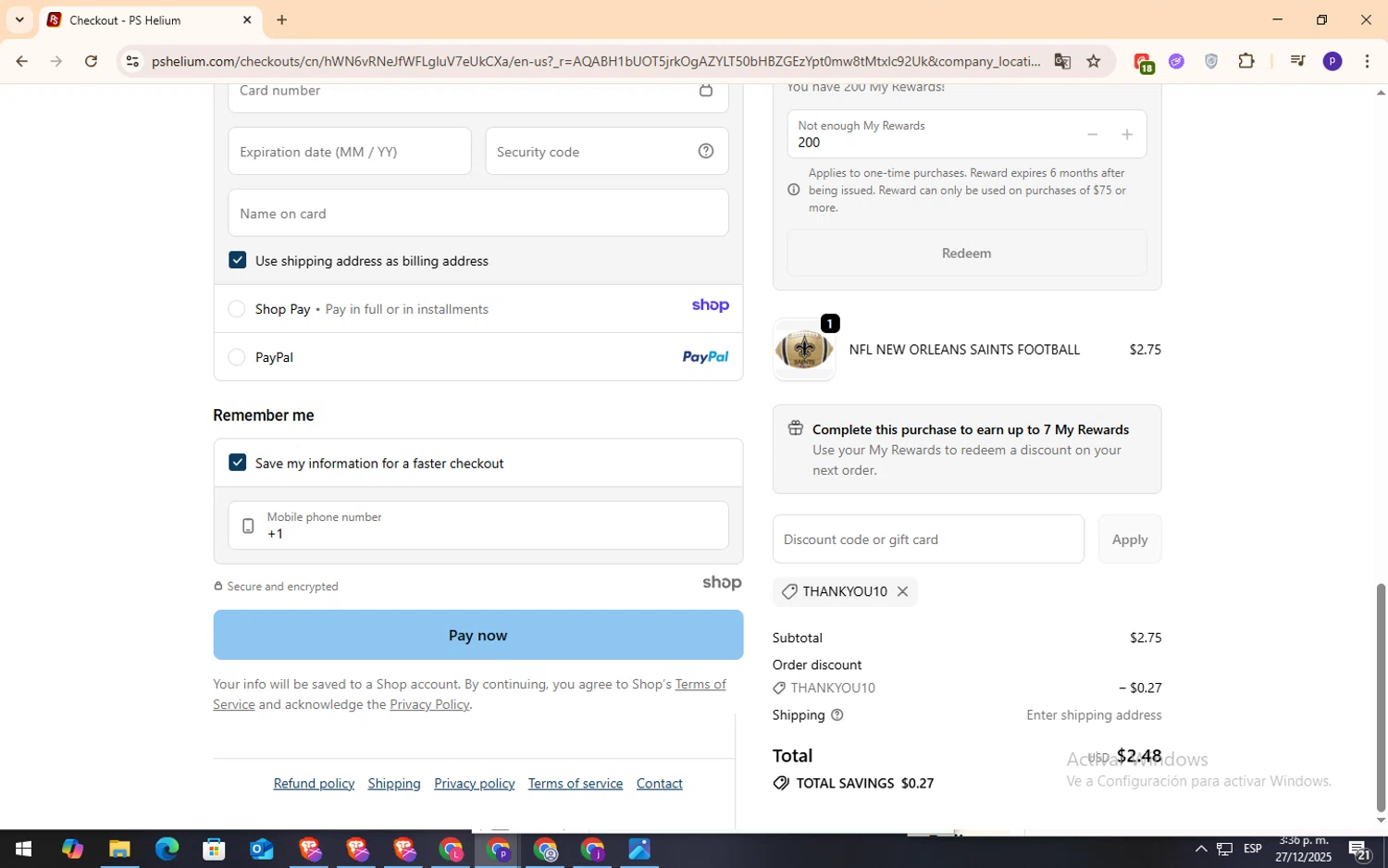Image resolution: width=1388 pixels, height=868 pixels.
Task: Bookmark this page with the star icon
Action: click(x=1094, y=61)
